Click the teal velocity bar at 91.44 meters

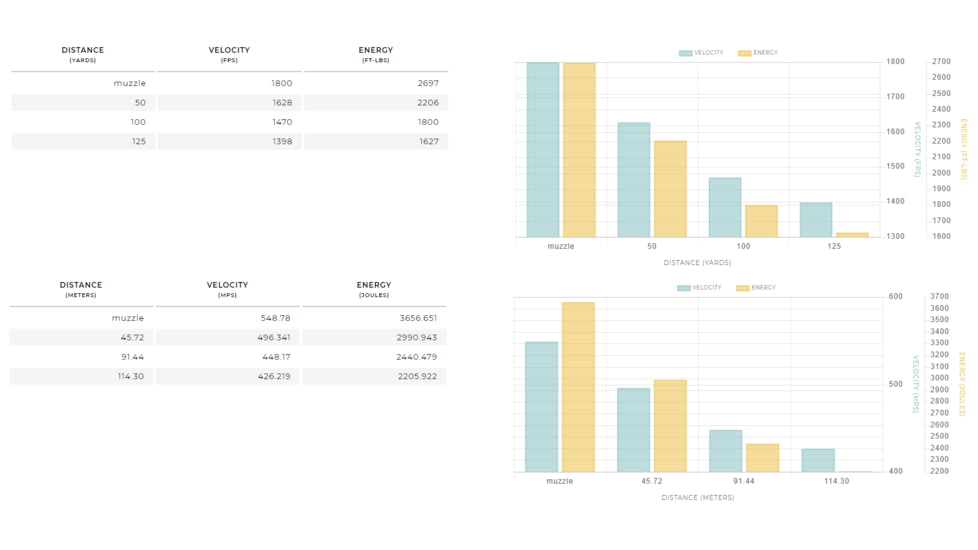(x=726, y=451)
